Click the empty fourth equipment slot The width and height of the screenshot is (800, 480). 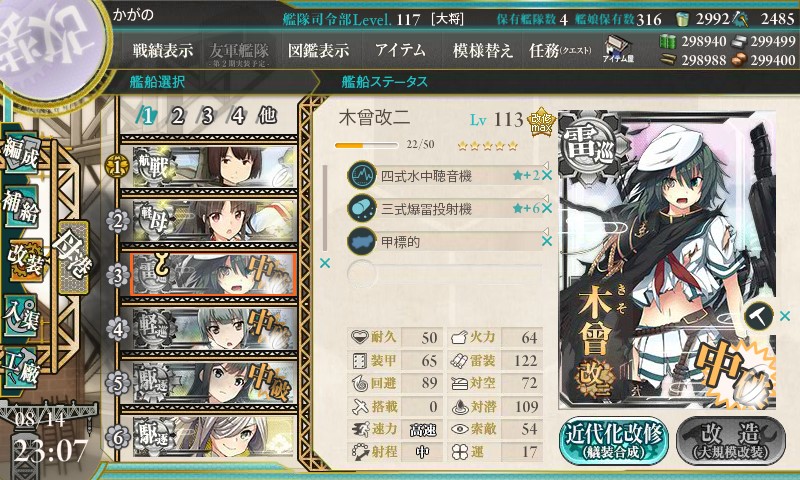pyautogui.click(x=444, y=273)
